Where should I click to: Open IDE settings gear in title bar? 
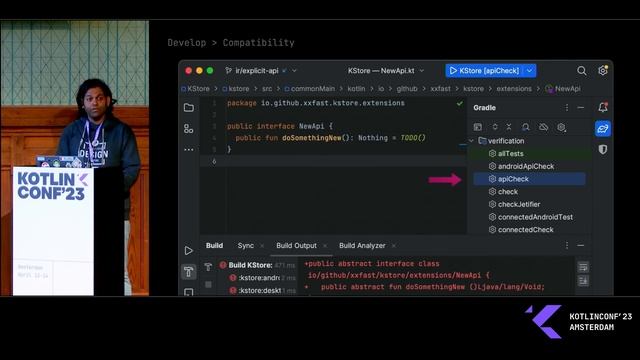603,70
